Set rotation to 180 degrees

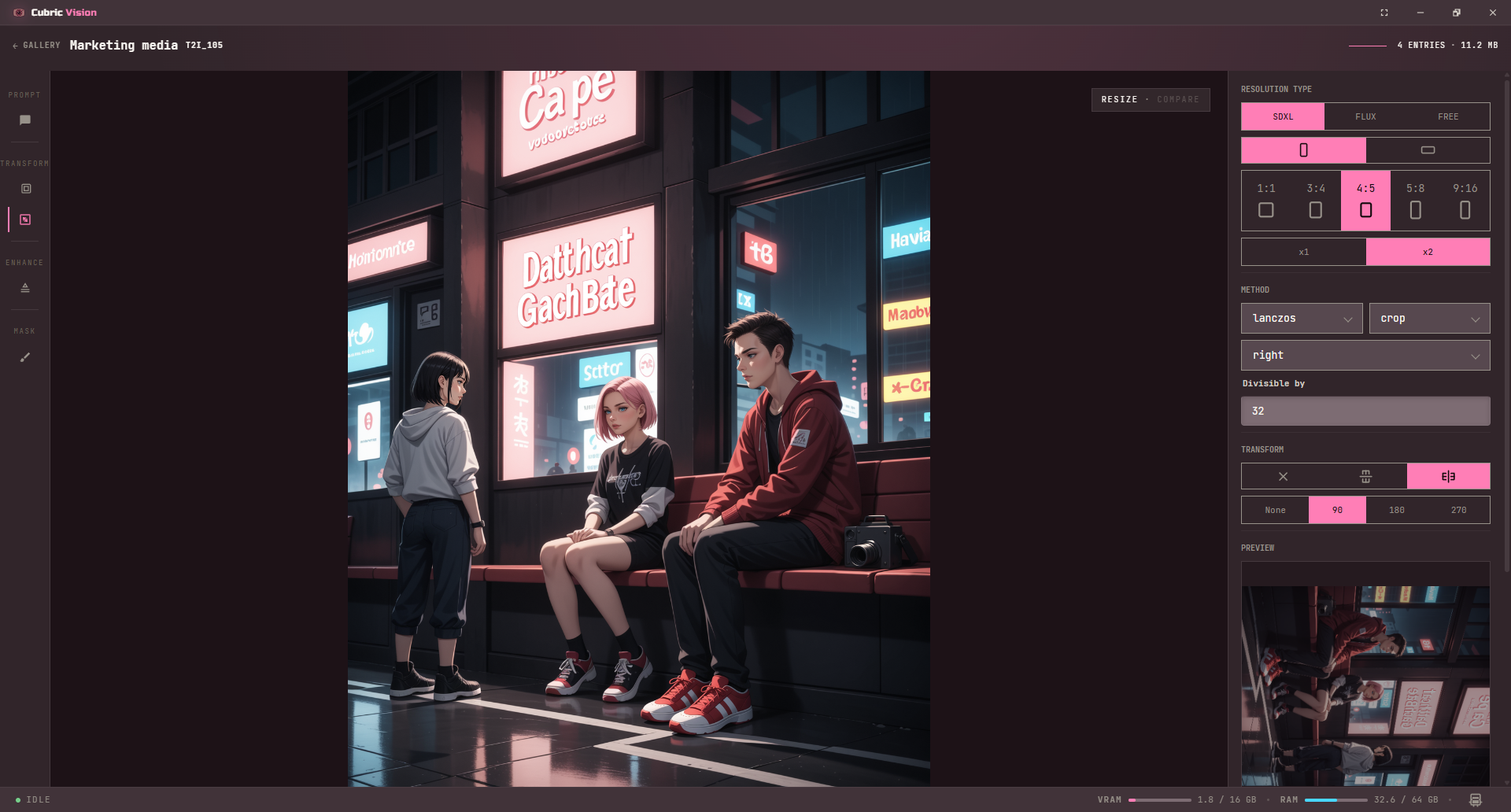coord(1397,510)
